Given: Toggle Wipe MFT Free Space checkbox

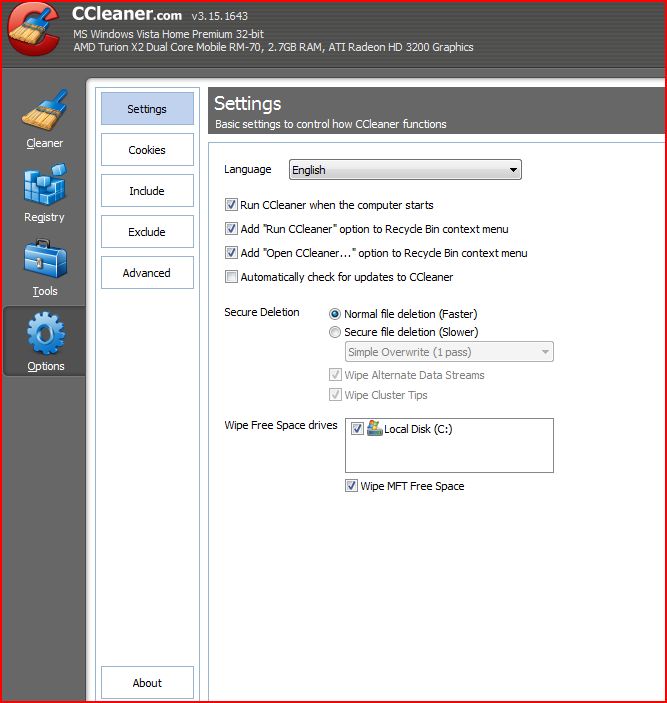Looking at the screenshot, I should [x=351, y=486].
